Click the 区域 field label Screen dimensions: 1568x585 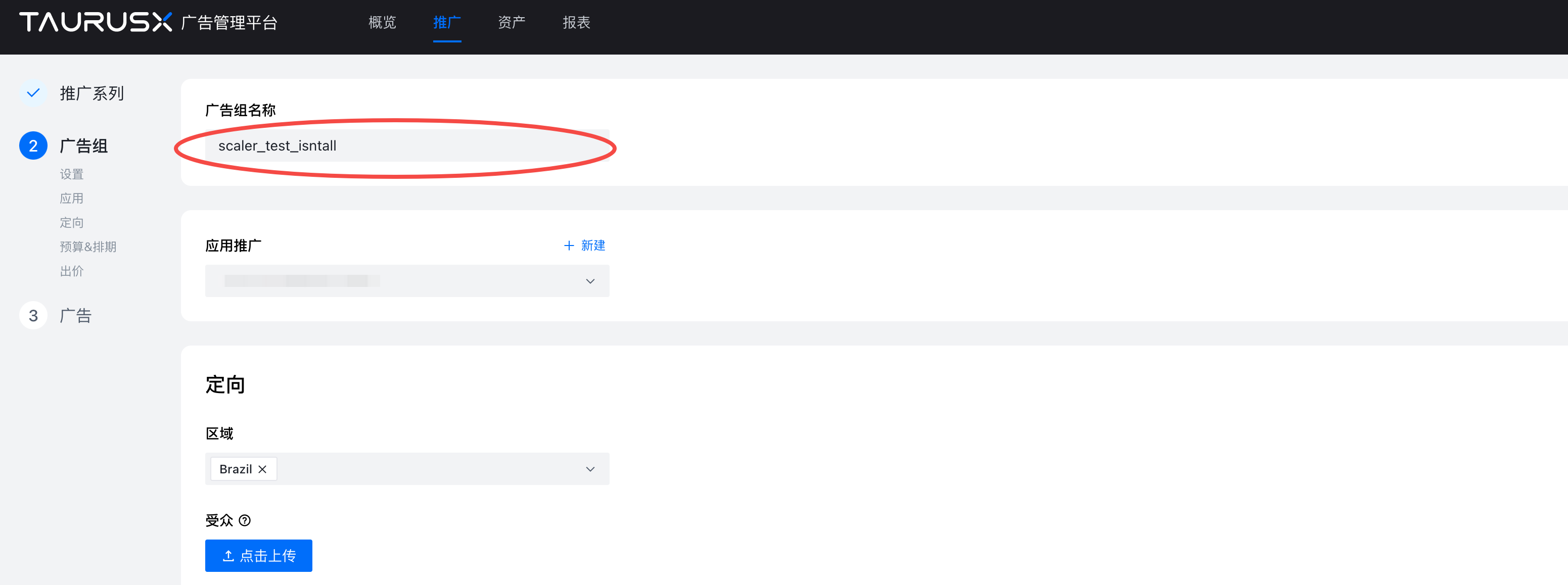(219, 433)
